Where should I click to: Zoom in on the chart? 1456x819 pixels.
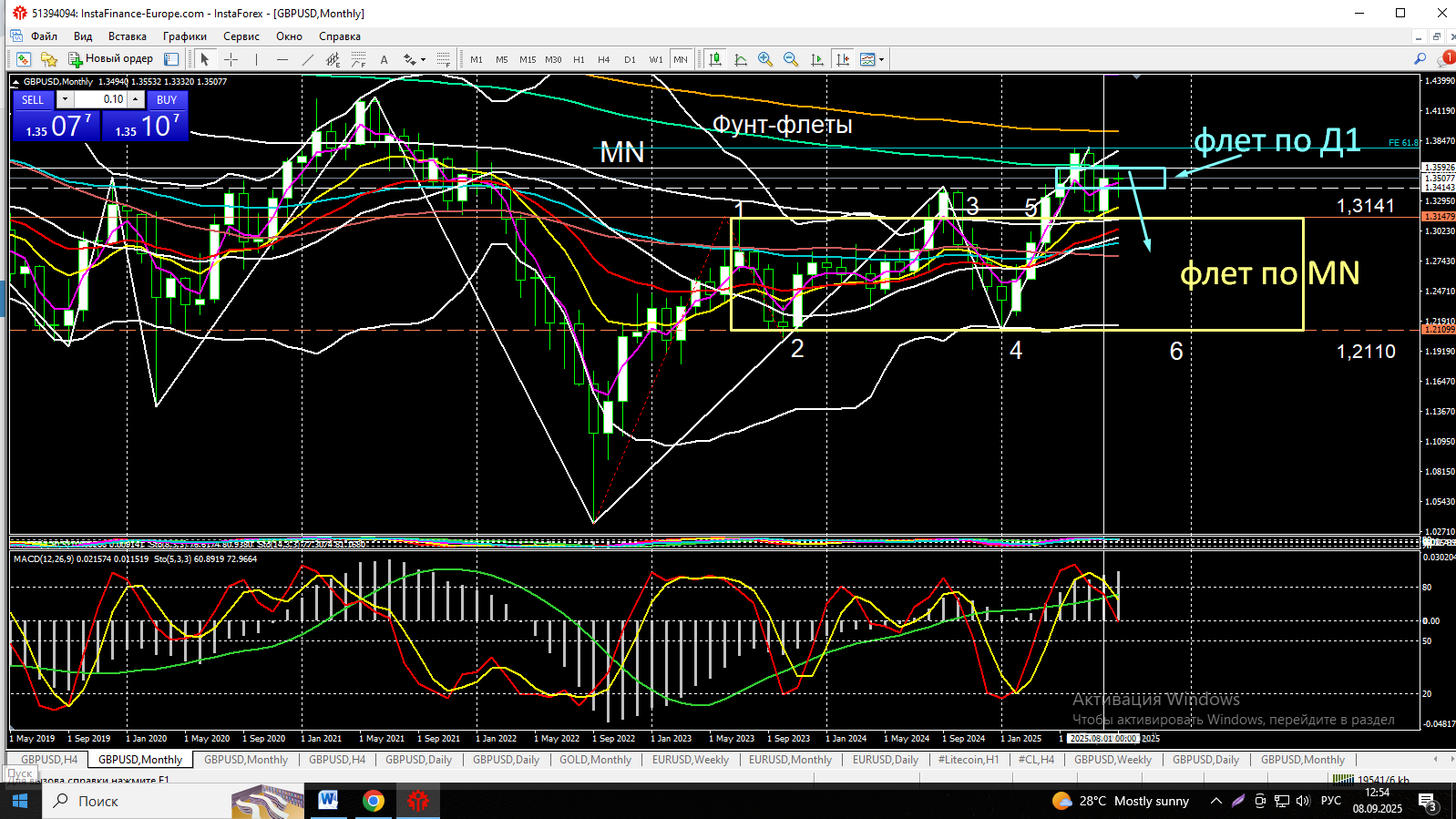pos(765,59)
